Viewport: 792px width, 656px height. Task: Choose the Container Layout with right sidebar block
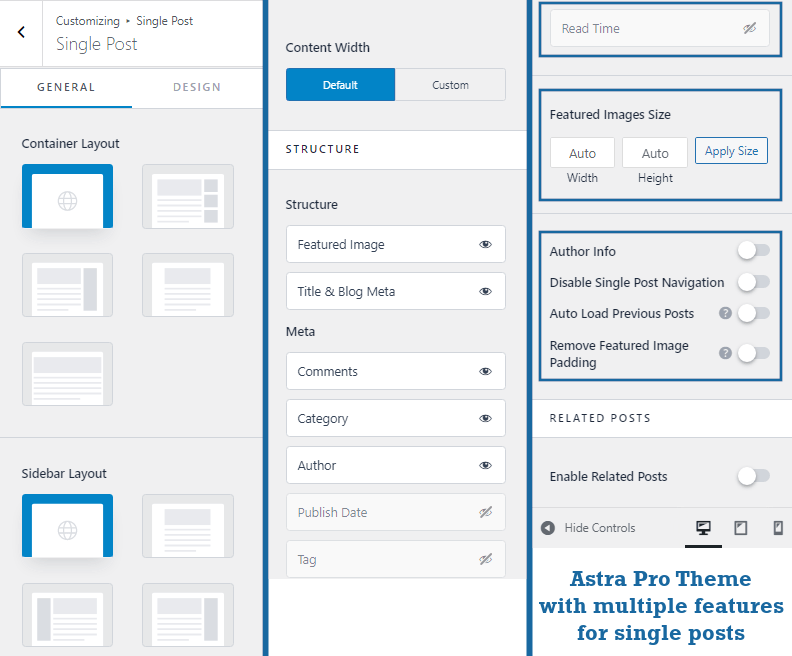67,285
